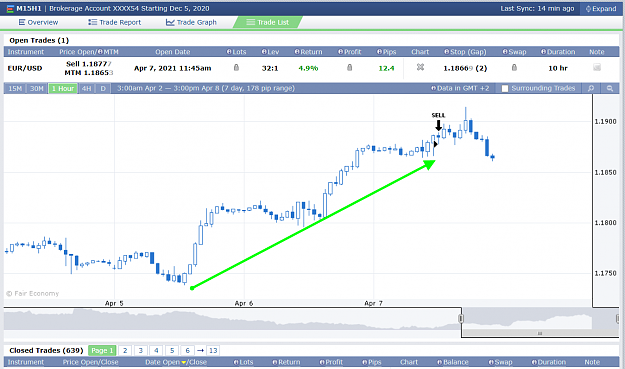The width and height of the screenshot is (625, 369).
Task: Open the Trade Graph tab
Action: [191, 22]
